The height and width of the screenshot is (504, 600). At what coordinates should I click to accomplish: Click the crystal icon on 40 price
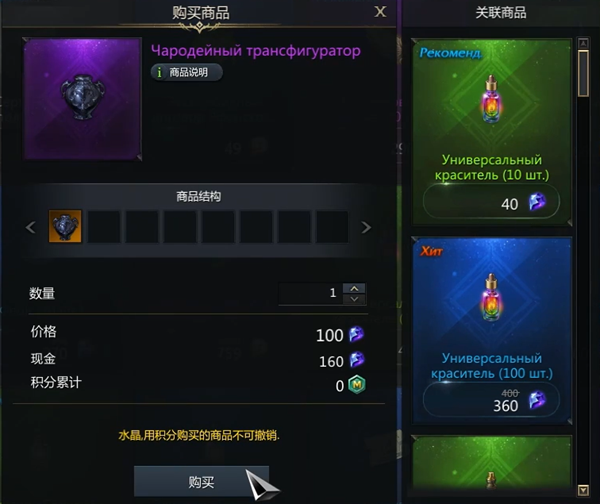point(538,202)
